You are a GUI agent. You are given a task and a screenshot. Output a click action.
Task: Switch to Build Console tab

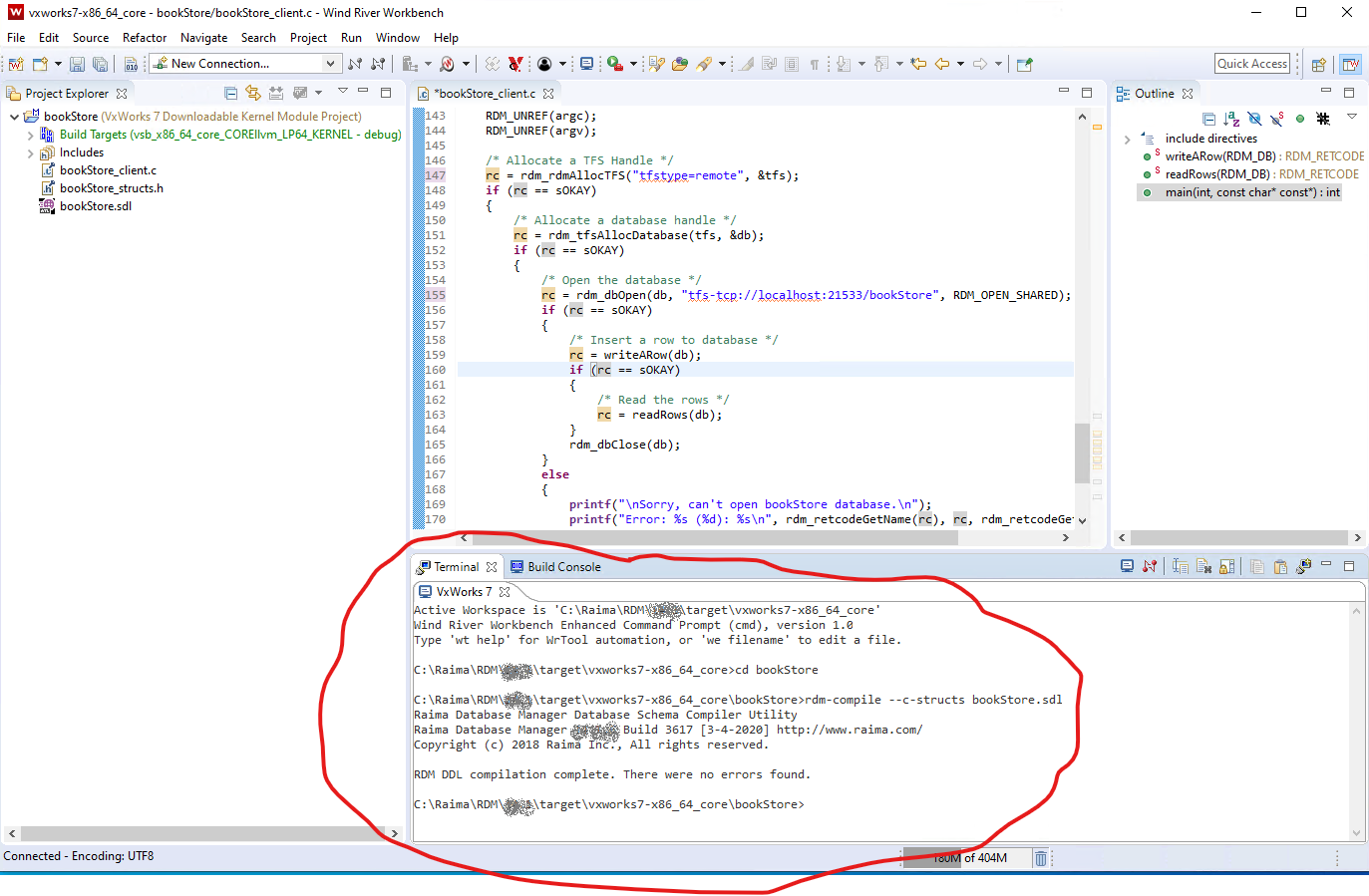(556, 566)
